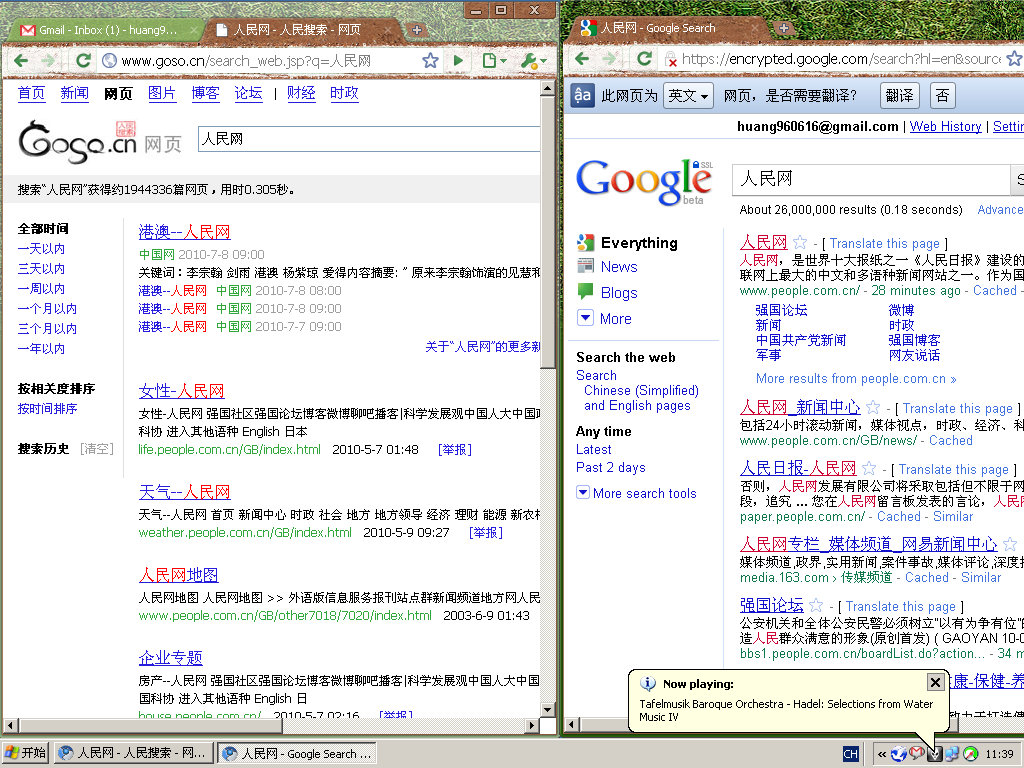Viewport: 1024px width, 768px height.
Task: Click the green go arrow beside the goso.cn address
Action: point(458,61)
